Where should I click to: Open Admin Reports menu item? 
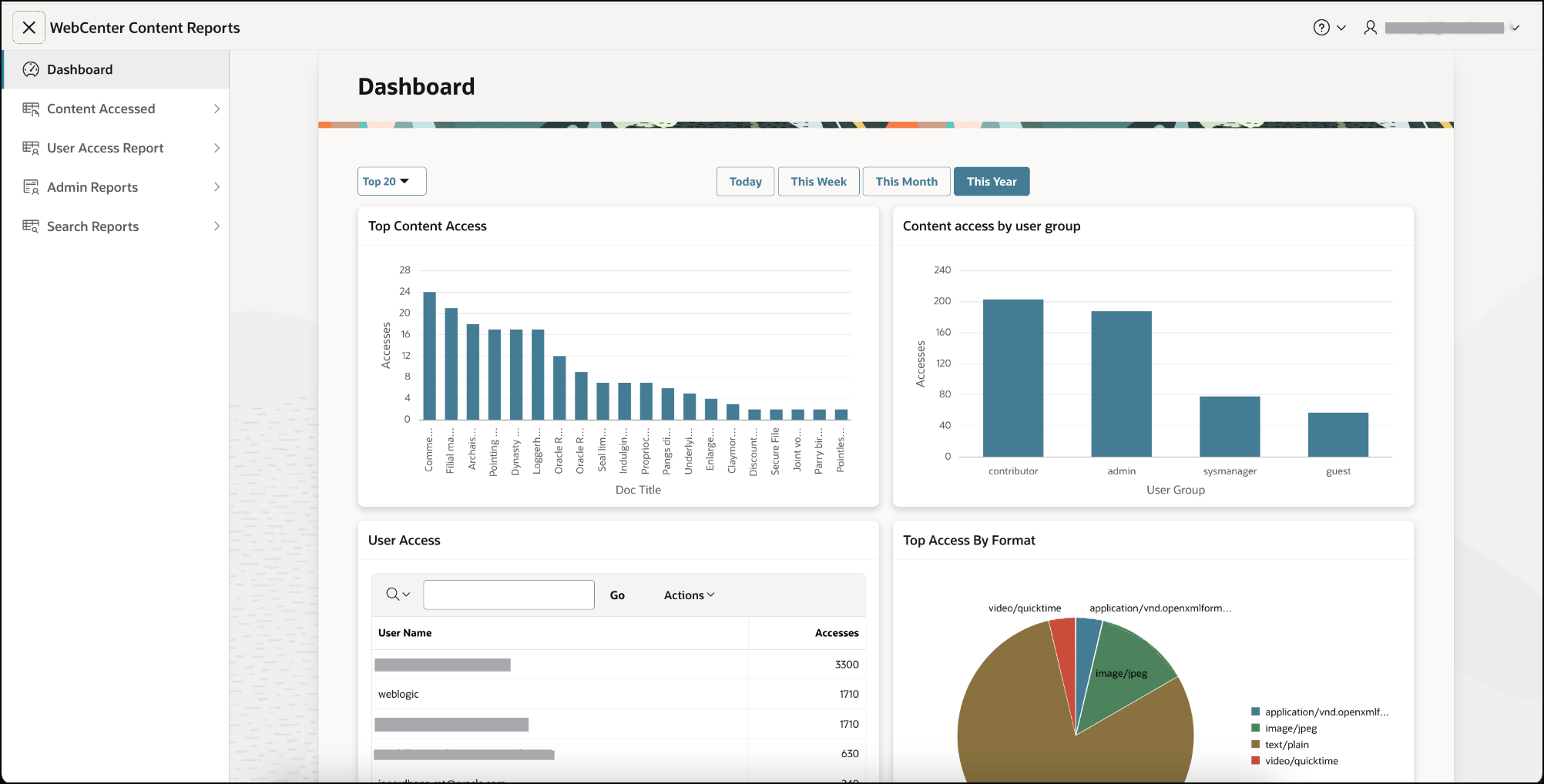pyautogui.click(x=116, y=187)
